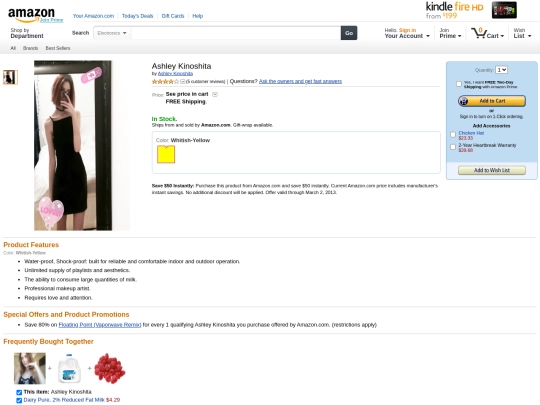Expand the see-price-in-cart arrow icon
540x405 pixels.
pos(215,94)
